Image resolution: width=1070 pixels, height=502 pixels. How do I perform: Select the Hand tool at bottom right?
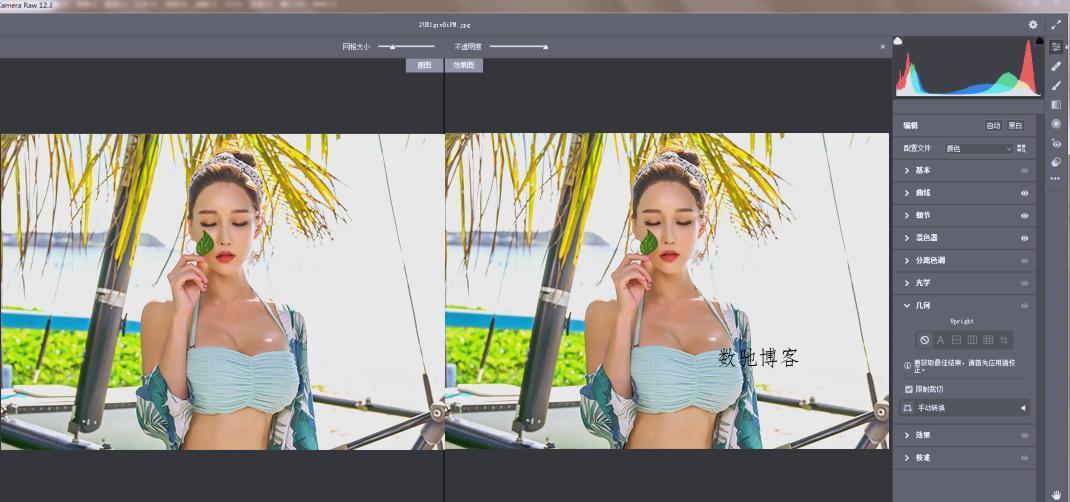pos(1057,494)
